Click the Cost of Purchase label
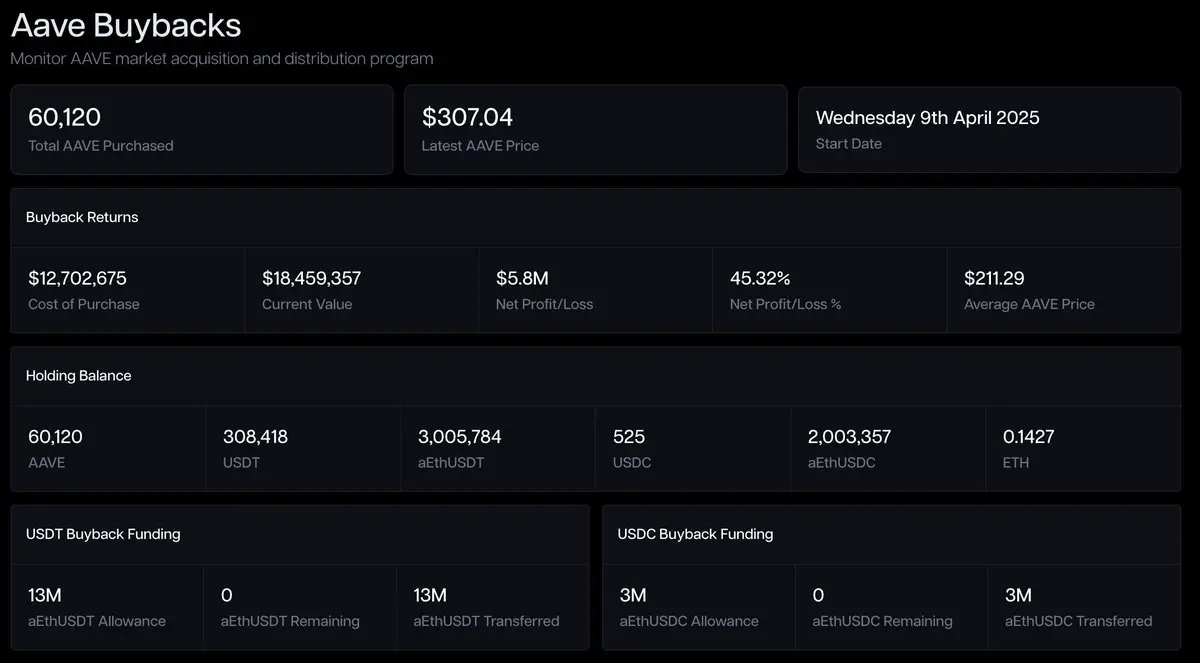Viewport: 1200px width, 663px height. (x=84, y=304)
